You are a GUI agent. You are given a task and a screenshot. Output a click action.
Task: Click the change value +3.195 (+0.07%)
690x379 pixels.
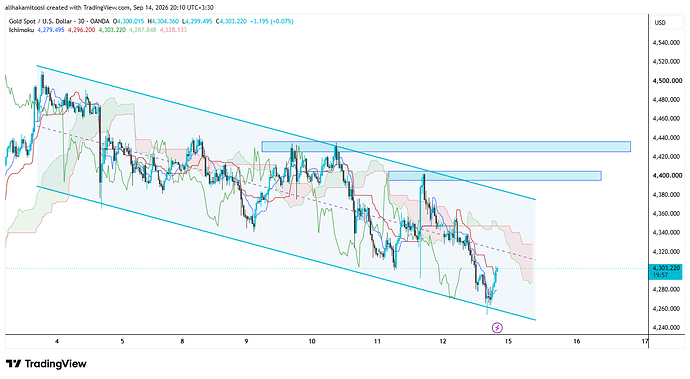(272, 21)
